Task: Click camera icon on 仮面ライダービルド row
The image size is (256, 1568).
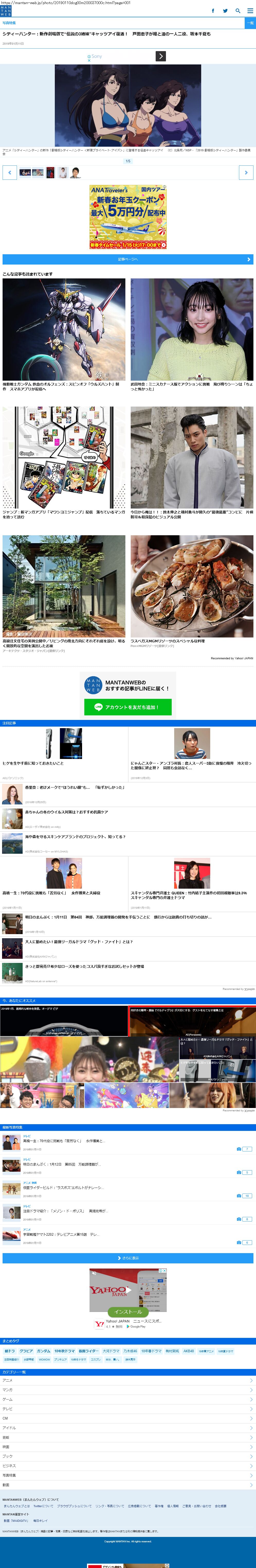Action: 239,1196
